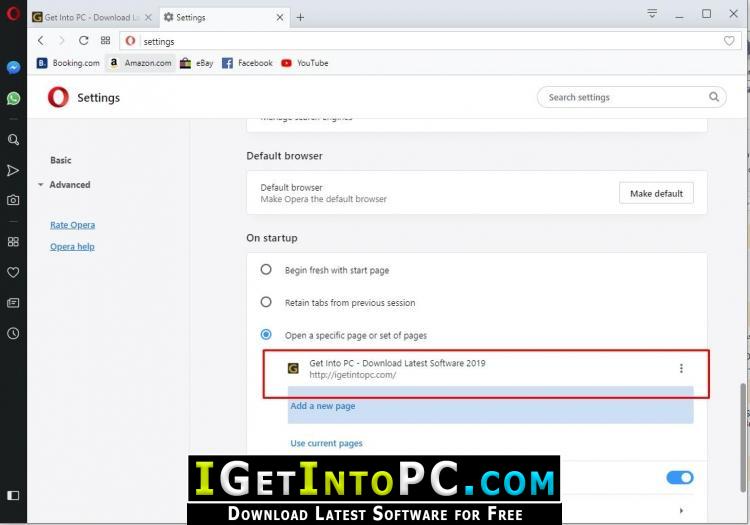The width and height of the screenshot is (750, 525).
Task: Click the Make default button
Action: (656, 193)
